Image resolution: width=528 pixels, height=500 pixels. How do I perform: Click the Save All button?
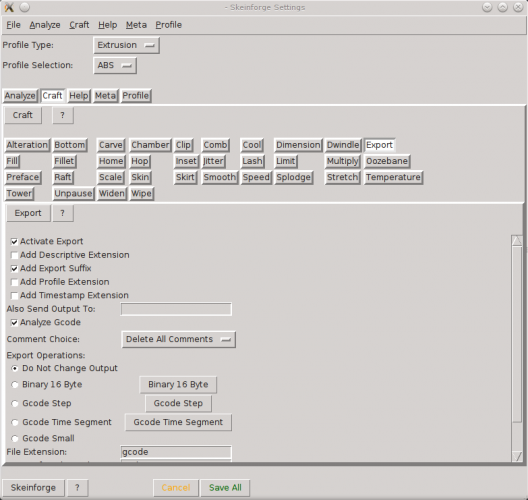[x=225, y=488]
